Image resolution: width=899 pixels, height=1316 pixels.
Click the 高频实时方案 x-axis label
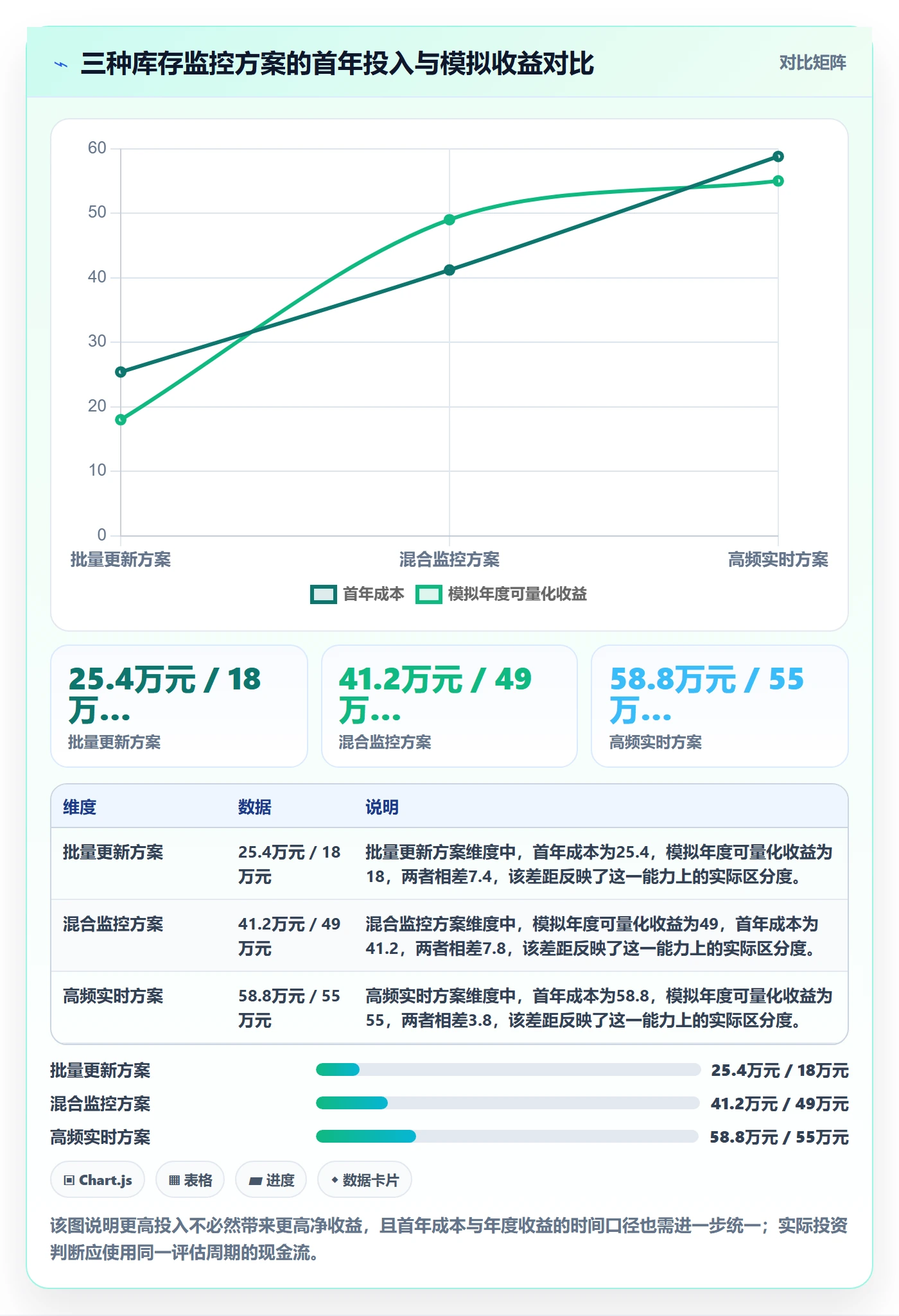(x=778, y=559)
